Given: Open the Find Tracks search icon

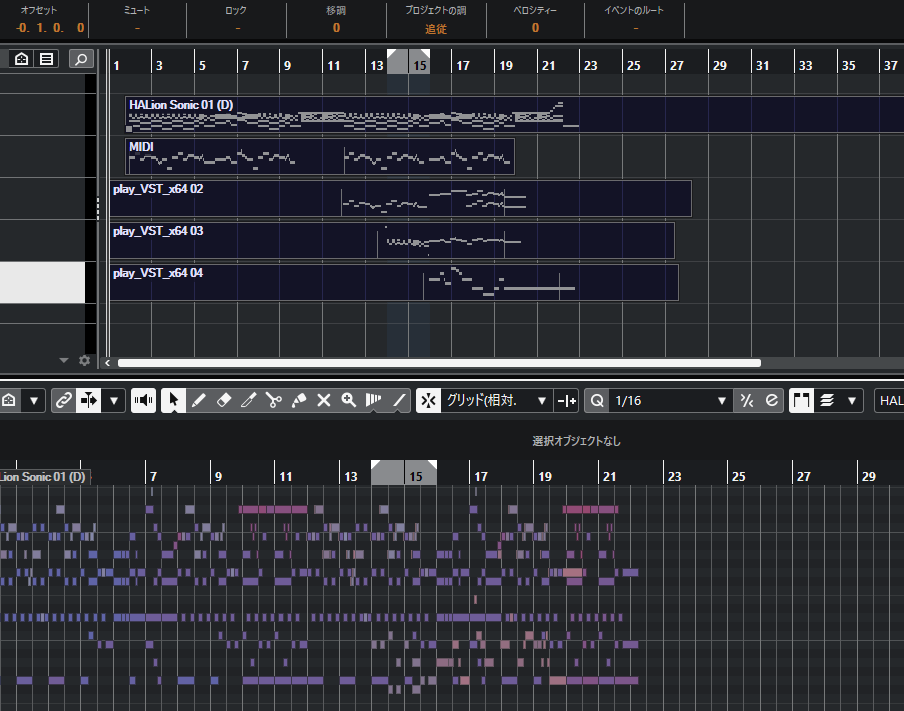Looking at the screenshot, I should point(81,59).
